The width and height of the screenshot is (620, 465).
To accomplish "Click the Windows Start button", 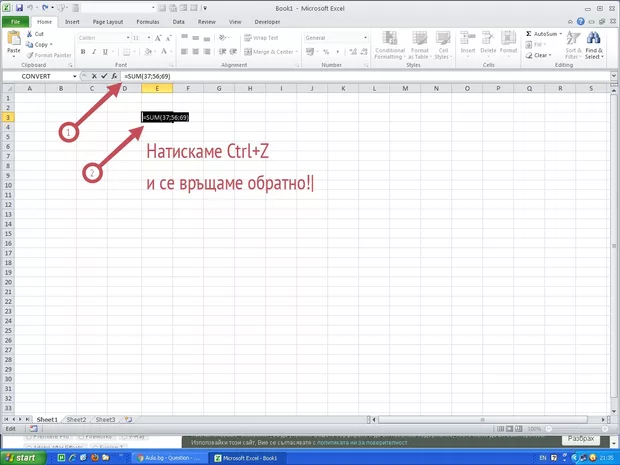I will coord(23,457).
